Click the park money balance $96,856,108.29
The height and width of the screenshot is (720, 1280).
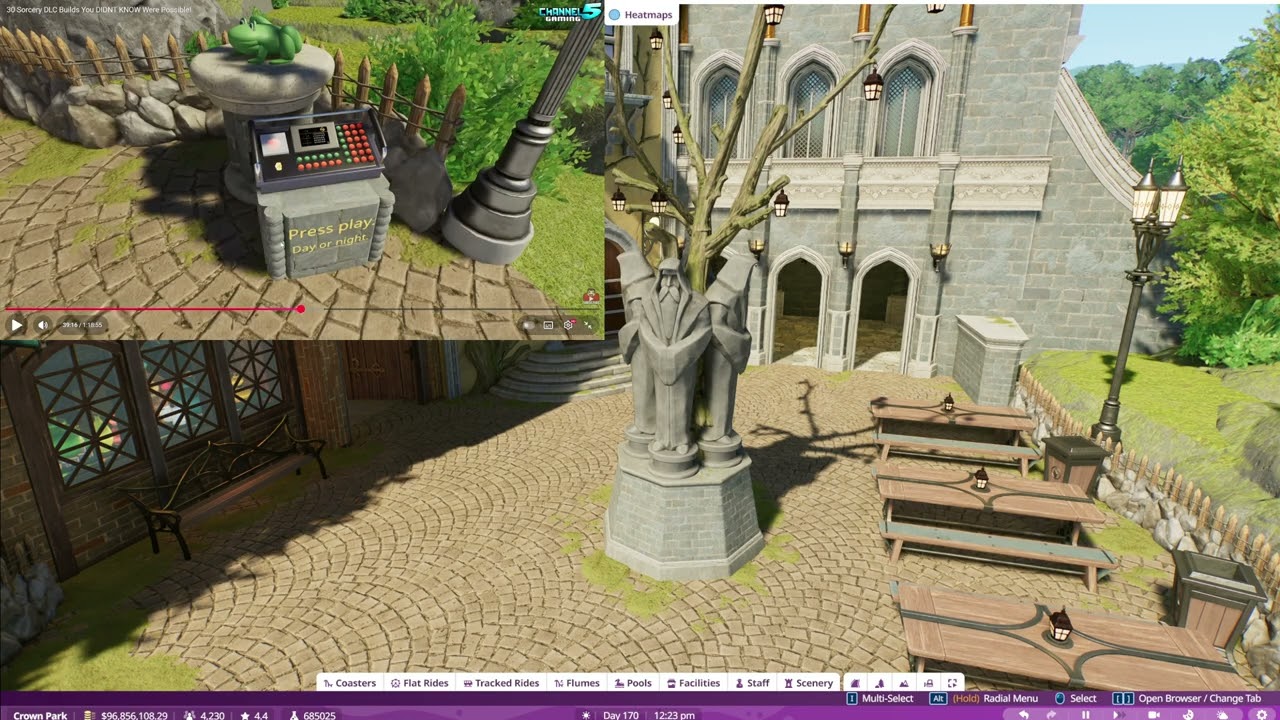133,715
